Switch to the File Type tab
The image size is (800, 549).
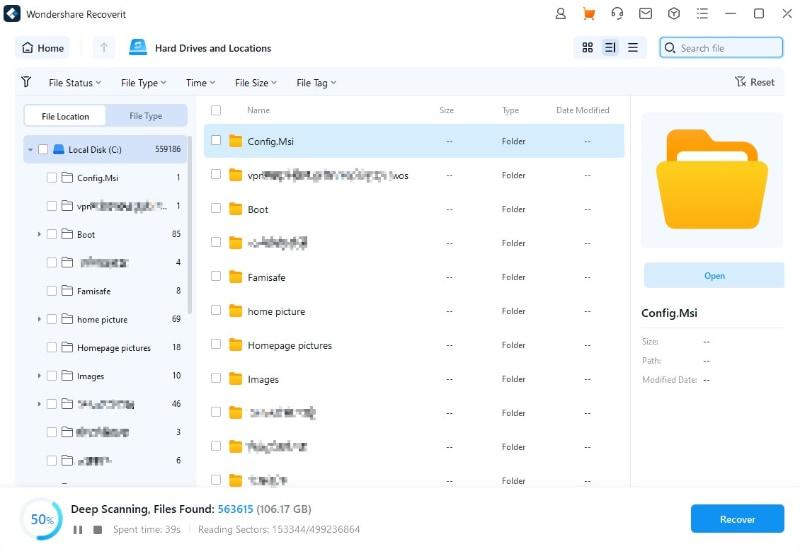point(145,116)
